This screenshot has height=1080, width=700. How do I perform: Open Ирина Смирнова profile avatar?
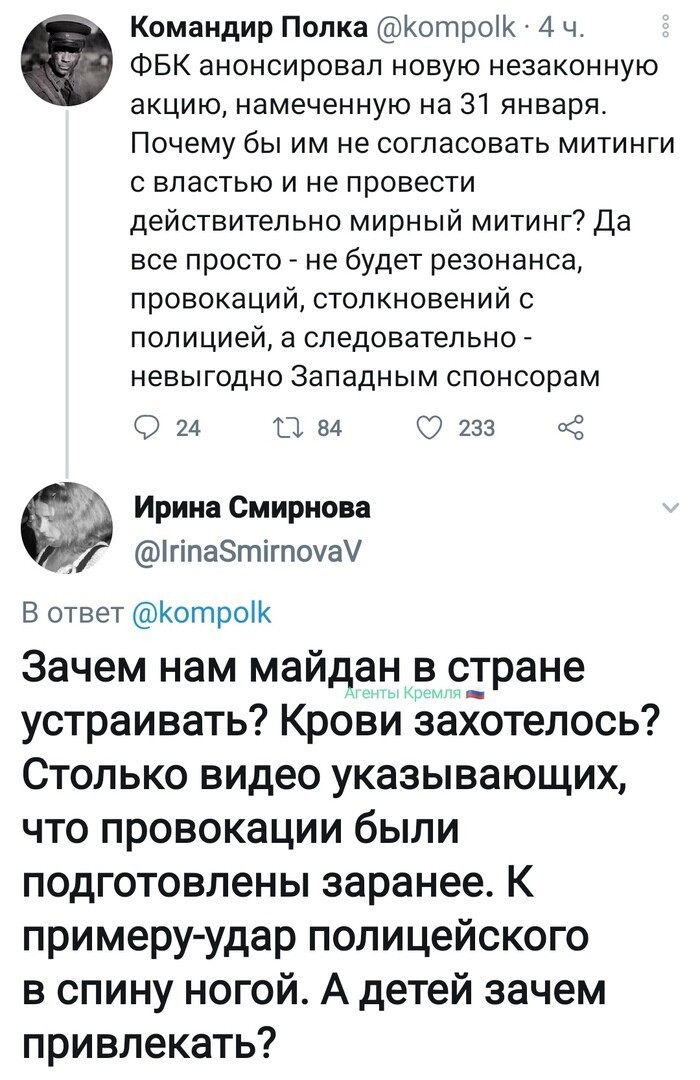[x=67, y=528]
